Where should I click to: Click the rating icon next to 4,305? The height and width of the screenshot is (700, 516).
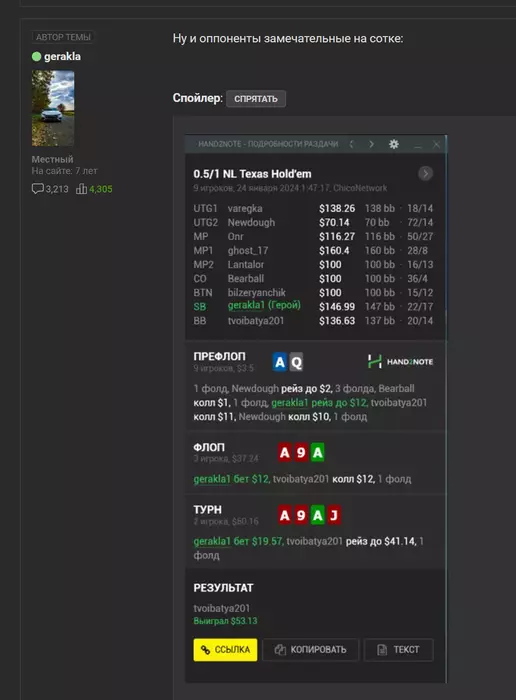point(81,189)
